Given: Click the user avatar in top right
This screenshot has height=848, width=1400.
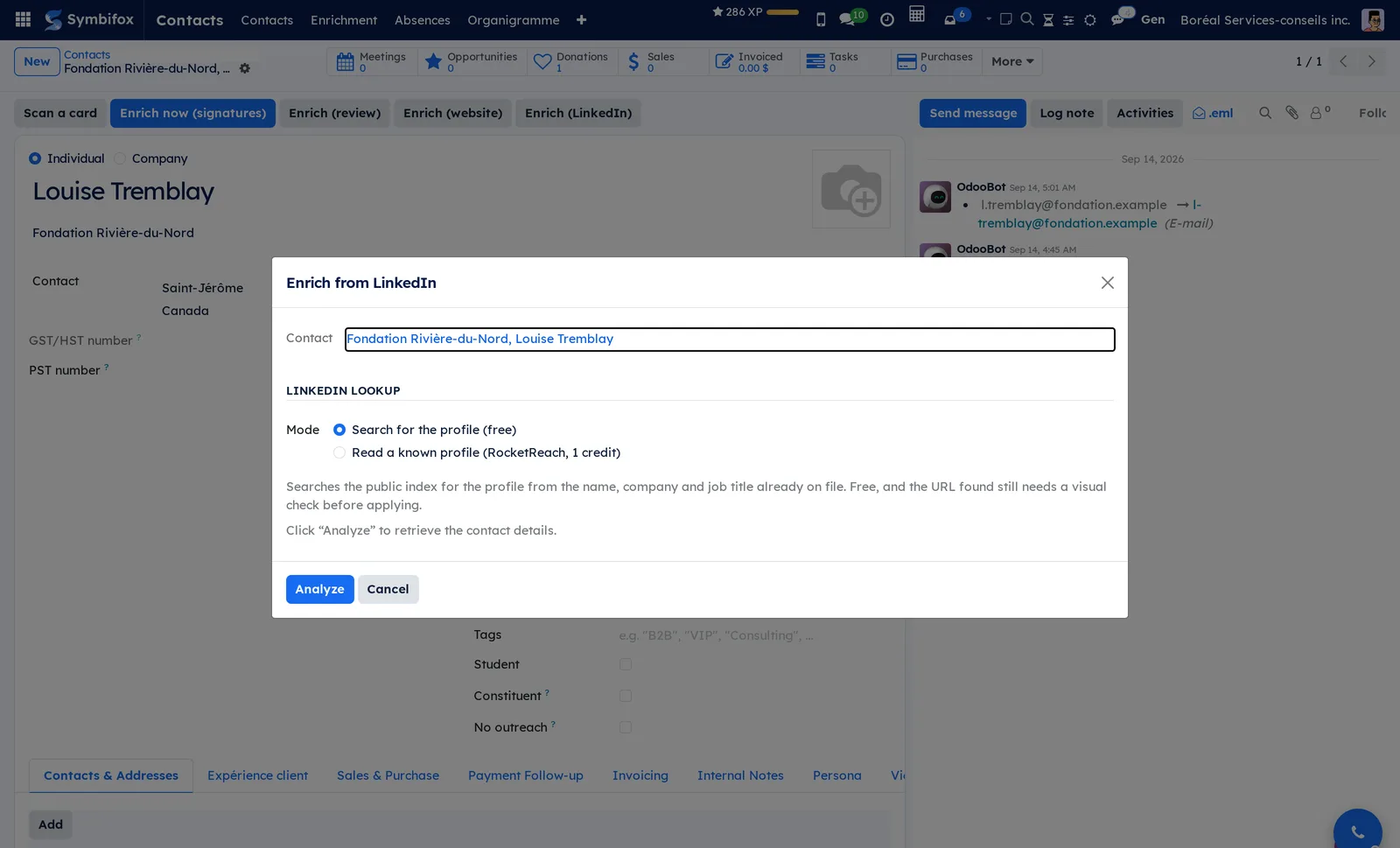Looking at the screenshot, I should (x=1373, y=19).
